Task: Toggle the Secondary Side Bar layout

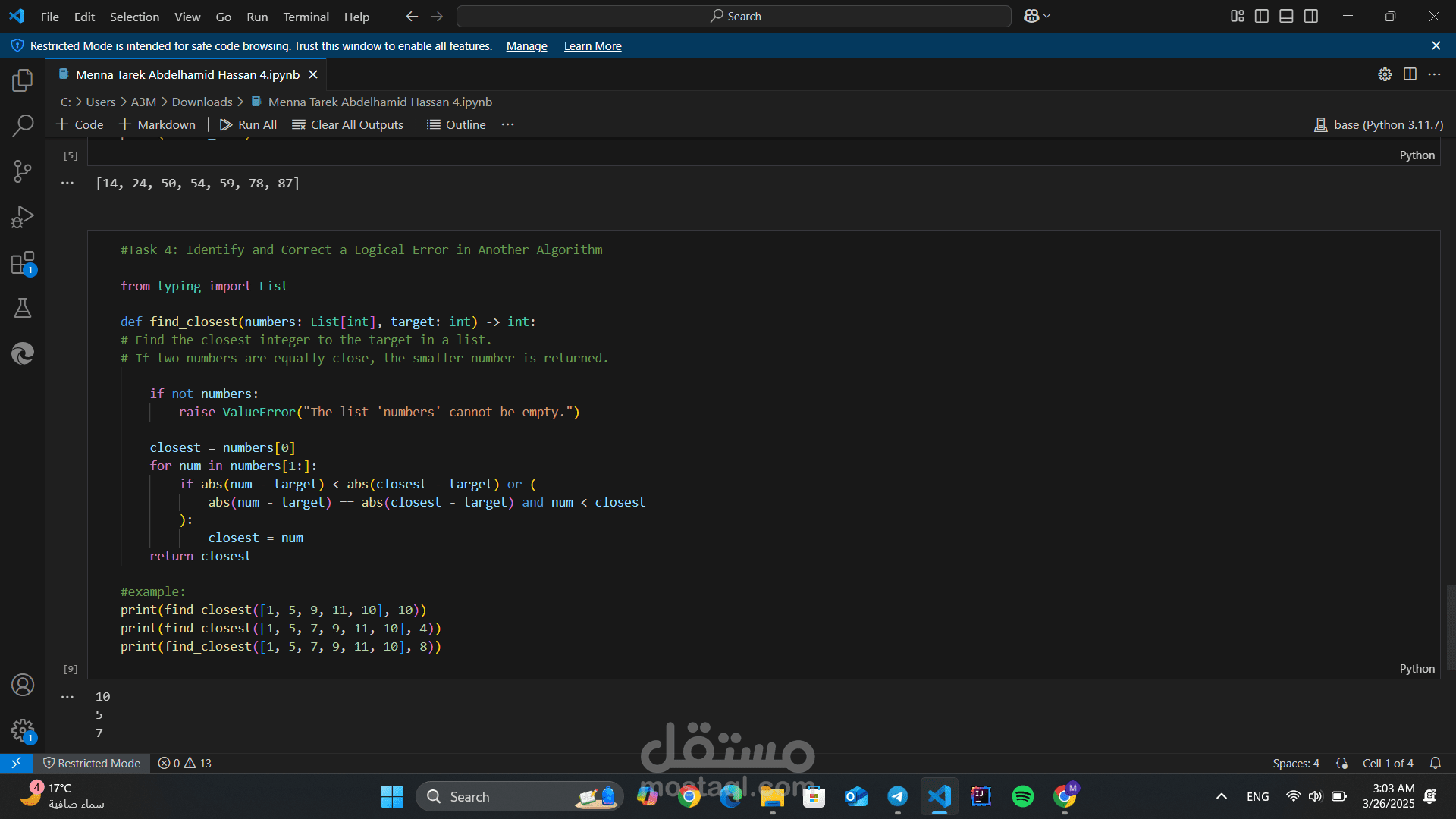Action: pos(1311,16)
